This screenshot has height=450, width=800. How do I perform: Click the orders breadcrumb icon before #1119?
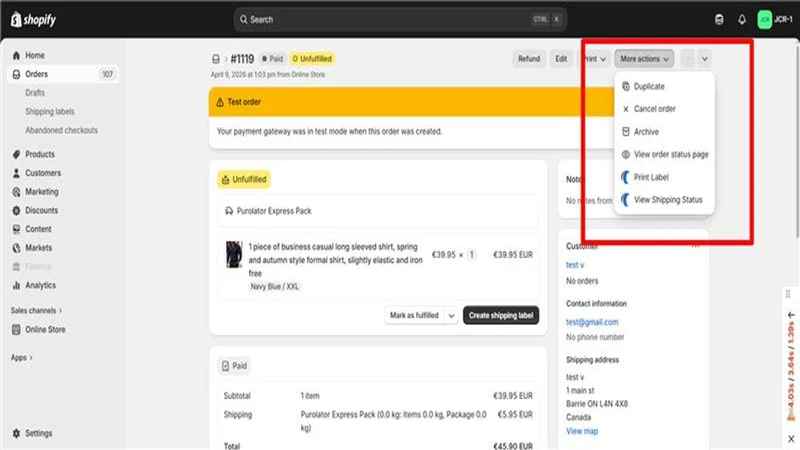tap(216, 59)
